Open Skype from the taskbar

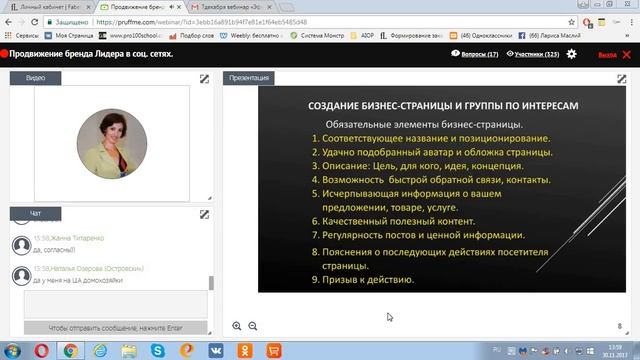[x=158, y=351]
